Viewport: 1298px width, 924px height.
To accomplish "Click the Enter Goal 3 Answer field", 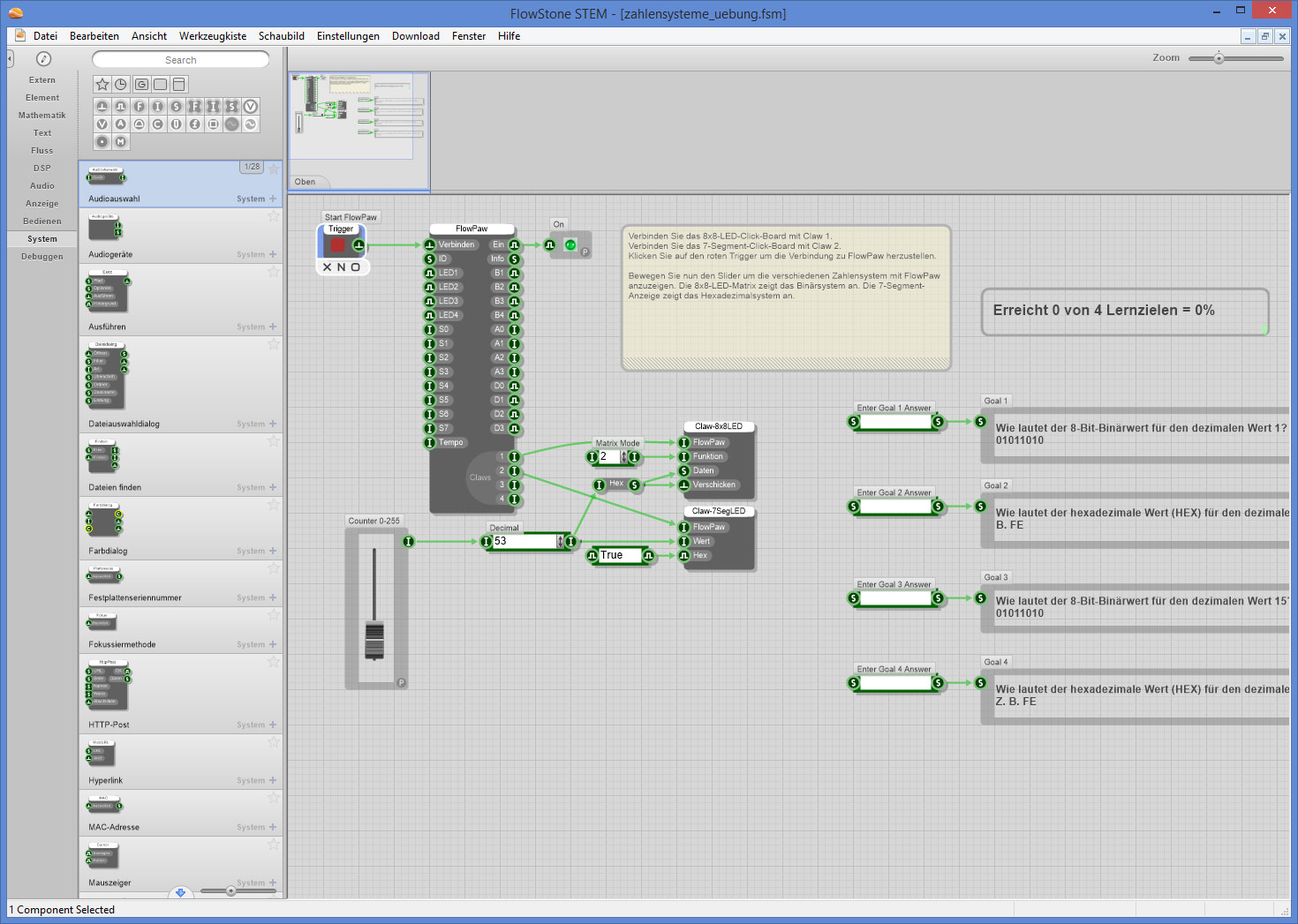I will tap(896, 598).
